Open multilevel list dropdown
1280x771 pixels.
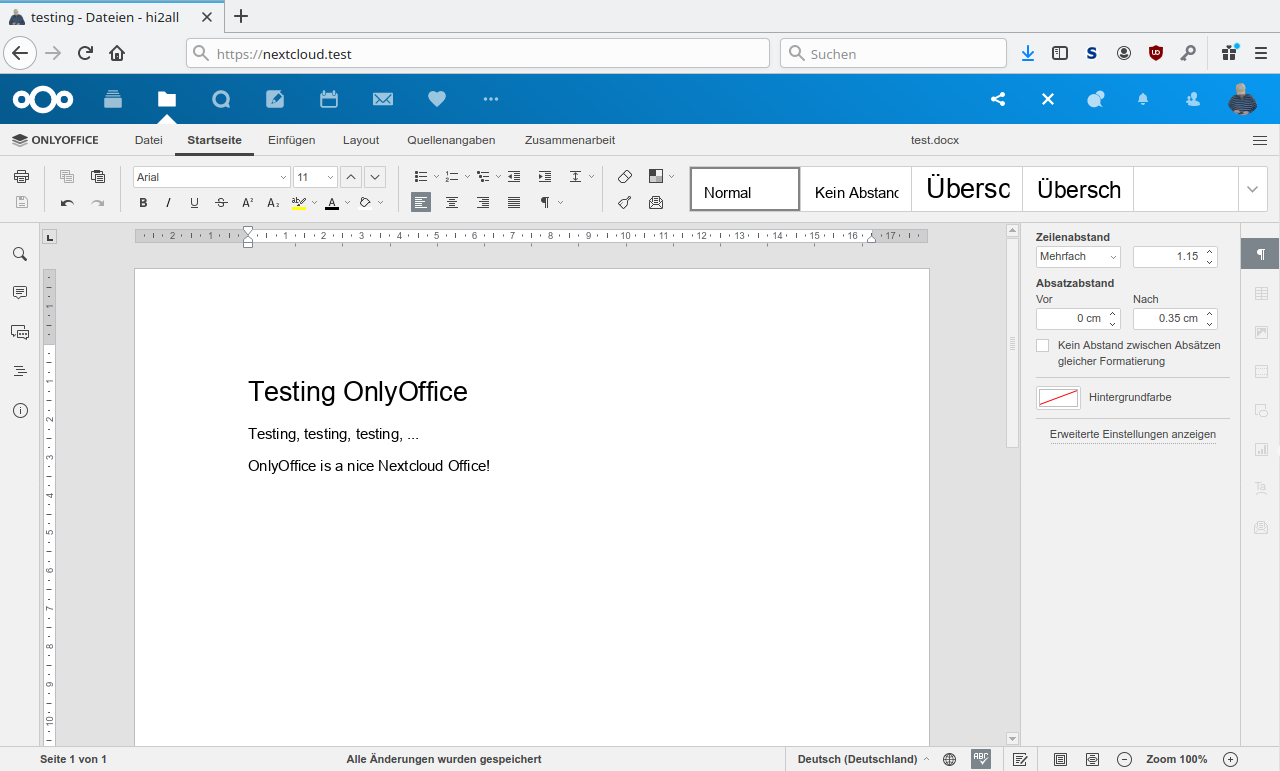click(498, 177)
